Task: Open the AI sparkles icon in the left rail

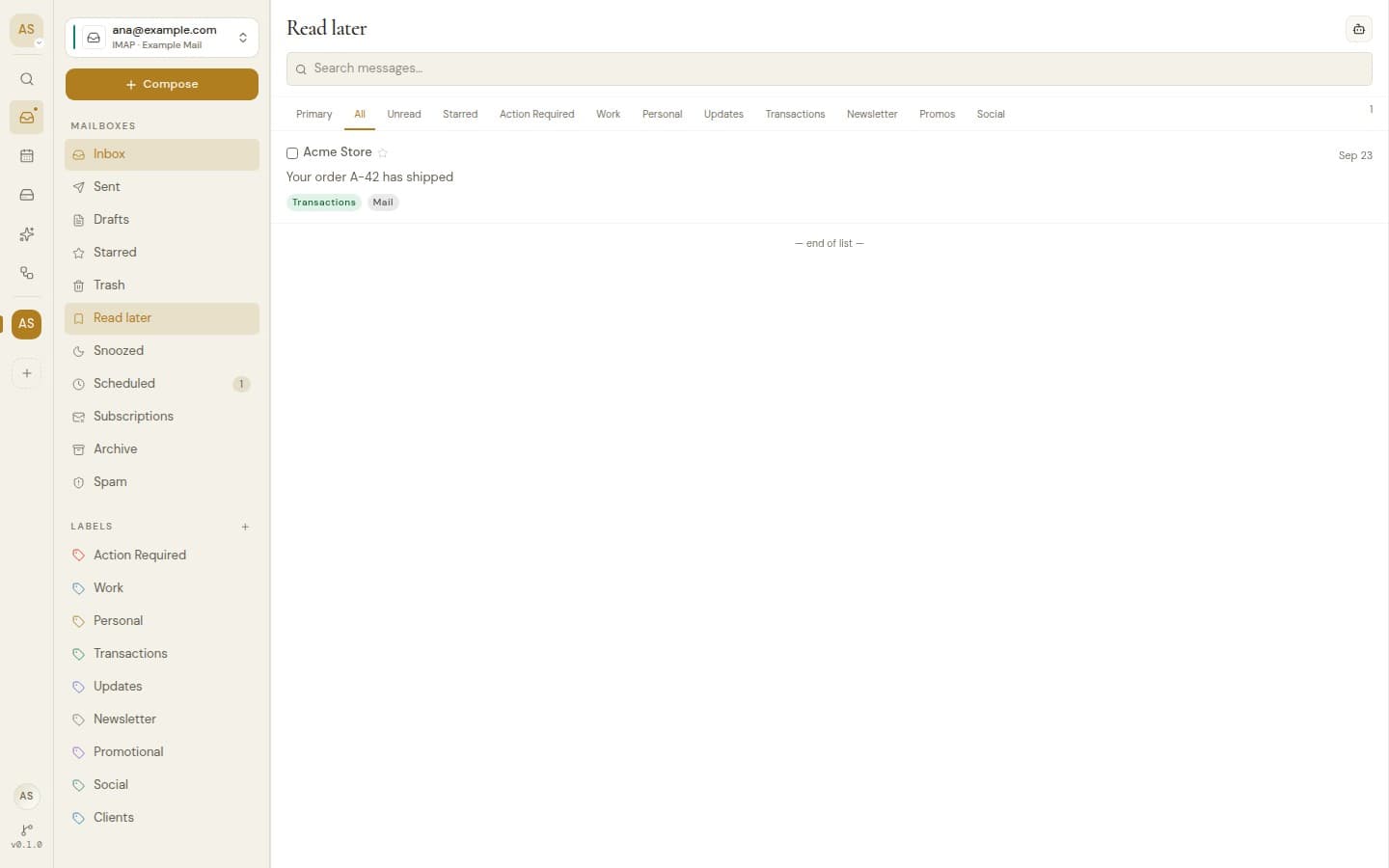Action: click(27, 234)
